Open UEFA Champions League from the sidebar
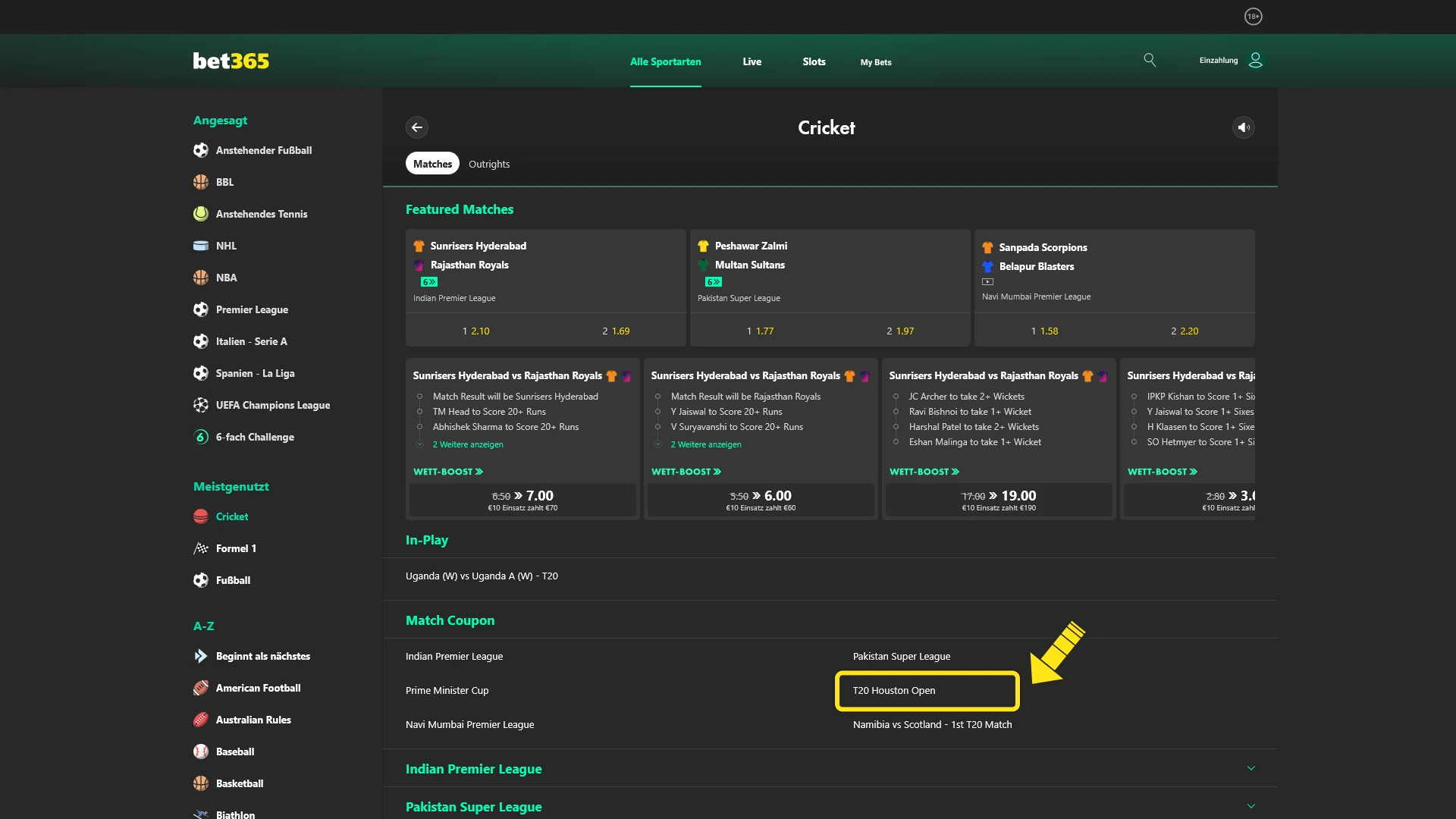 click(273, 405)
